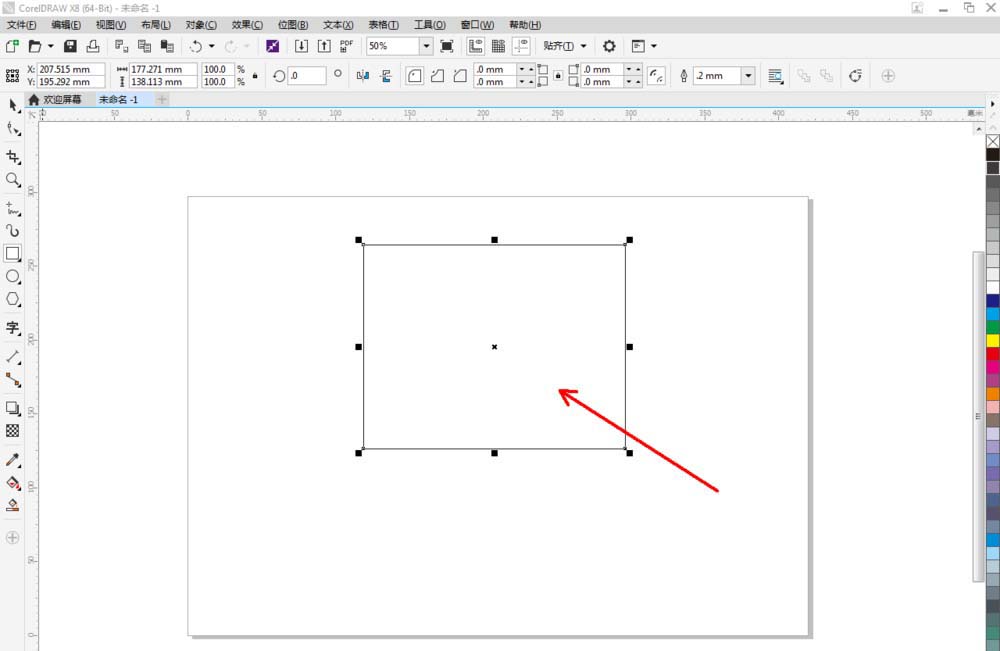The height and width of the screenshot is (651, 1000).
Task: Click the Publish to PDF icon
Action: [x=346, y=46]
